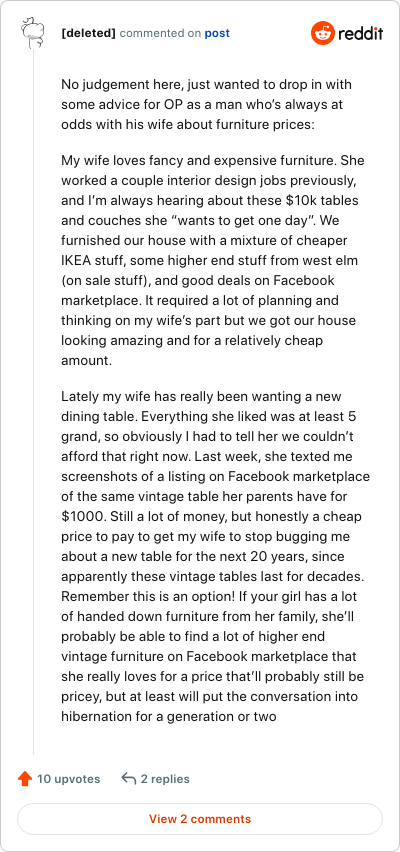Open View 2 comments button
Image resolution: width=400 pixels, height=852 pixels.
click(x=200, y=819)
